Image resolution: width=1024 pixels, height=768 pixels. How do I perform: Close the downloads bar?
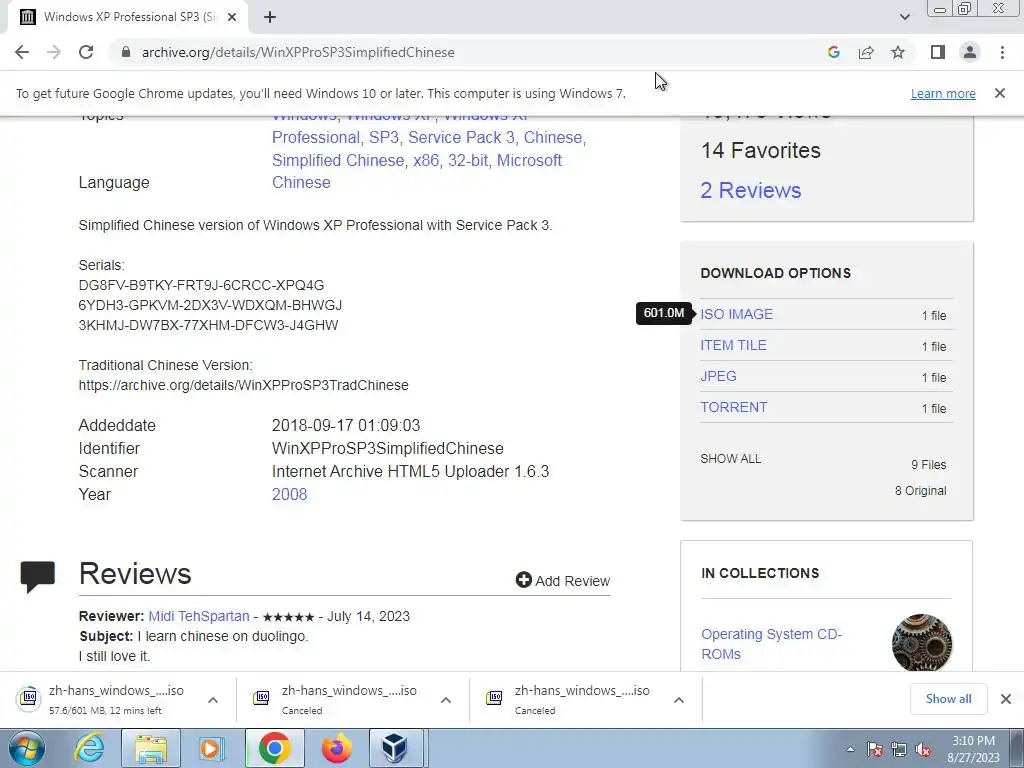click(1006, 699)
